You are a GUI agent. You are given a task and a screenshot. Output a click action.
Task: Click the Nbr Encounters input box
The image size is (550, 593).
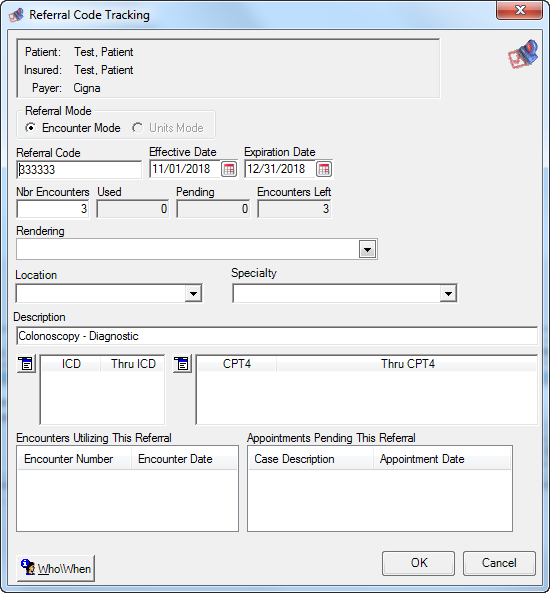(x=53, y=209)
